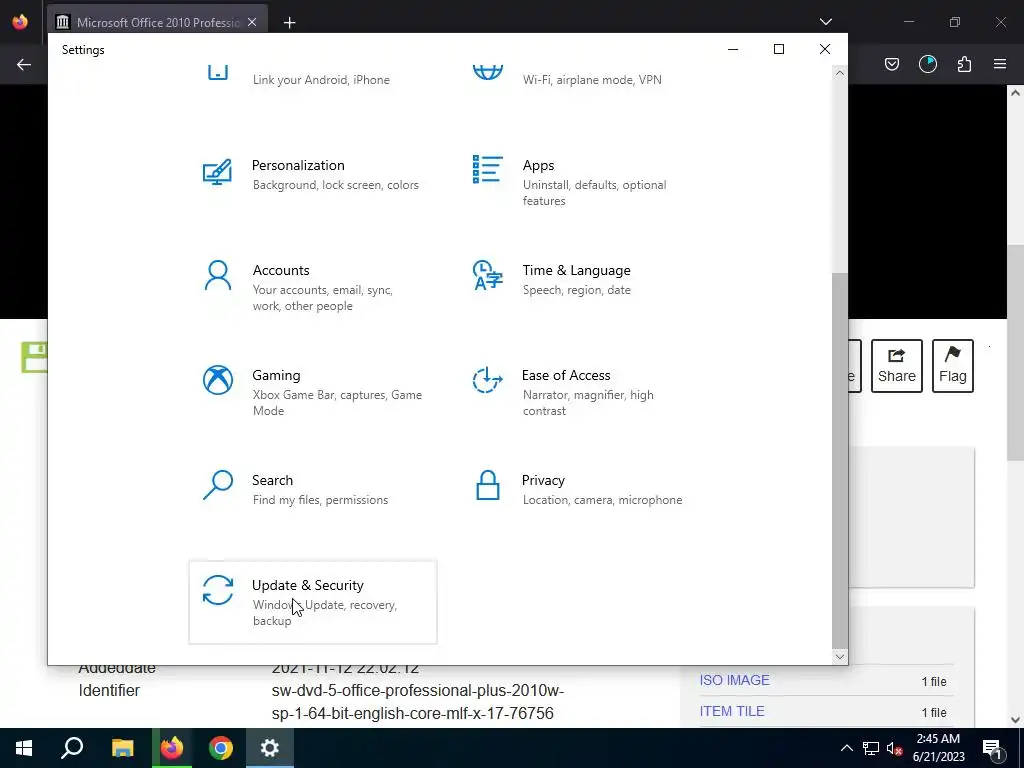Click the Ease of Access label
Screen dimensions: 1024x768
tap(566, 376)
